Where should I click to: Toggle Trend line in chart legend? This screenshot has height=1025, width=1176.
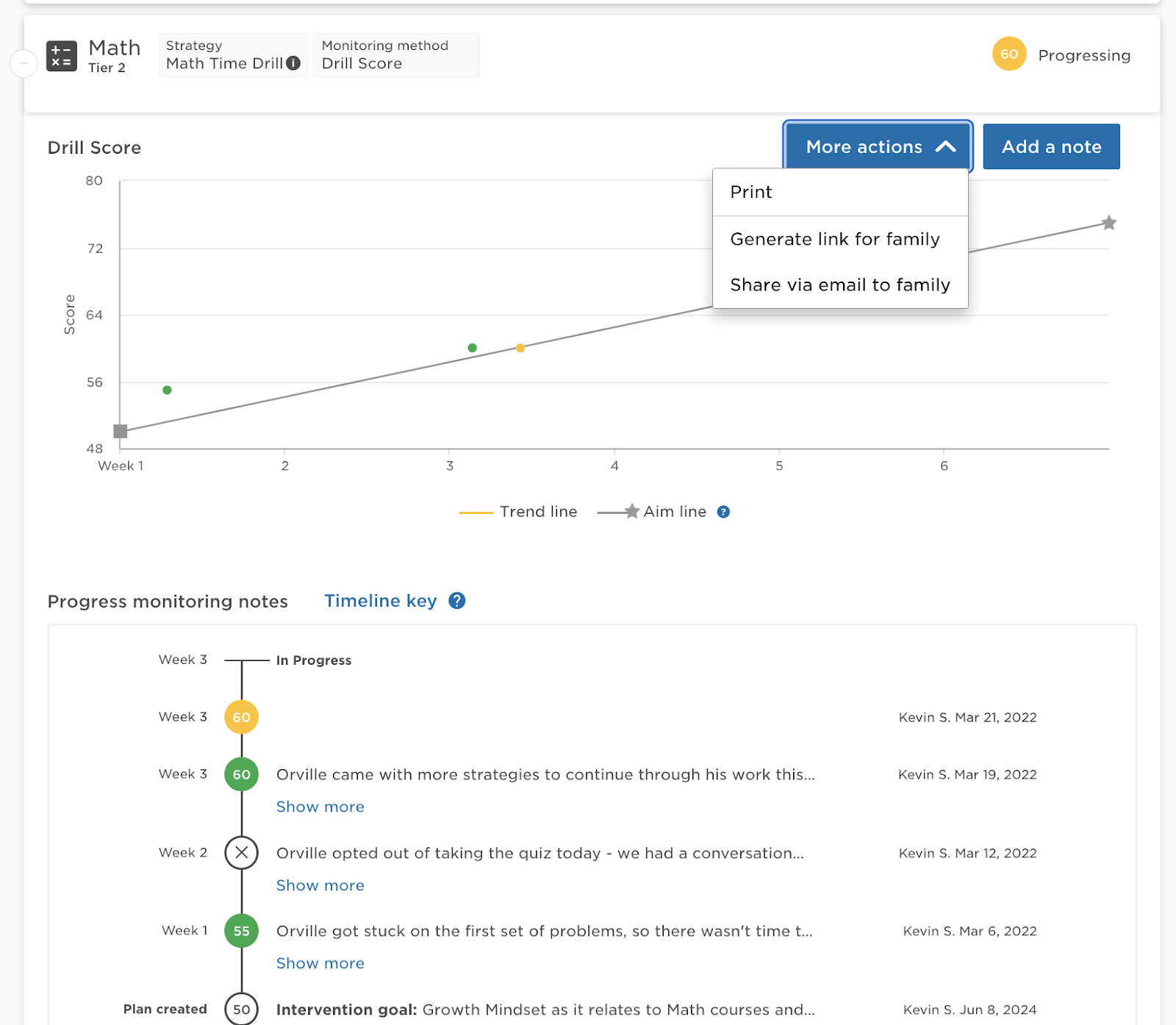tap(518, 512)
